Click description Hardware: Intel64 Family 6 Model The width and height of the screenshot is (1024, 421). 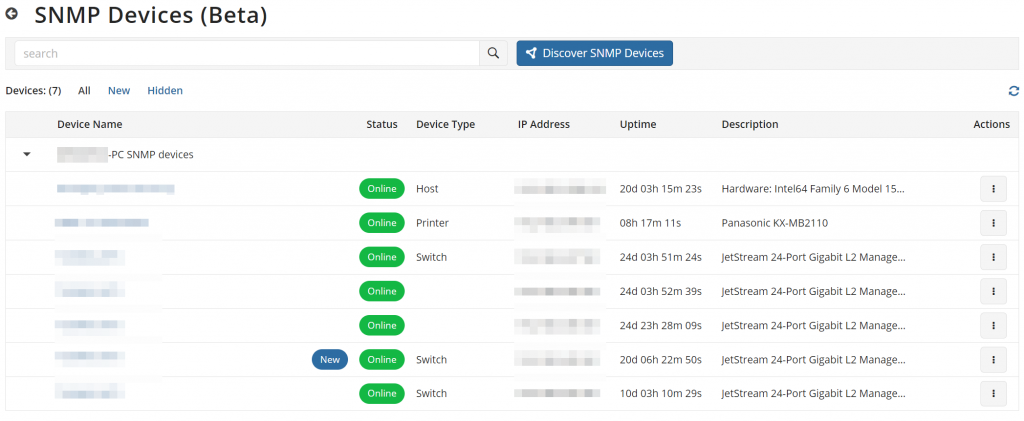(x=813, y=189)
